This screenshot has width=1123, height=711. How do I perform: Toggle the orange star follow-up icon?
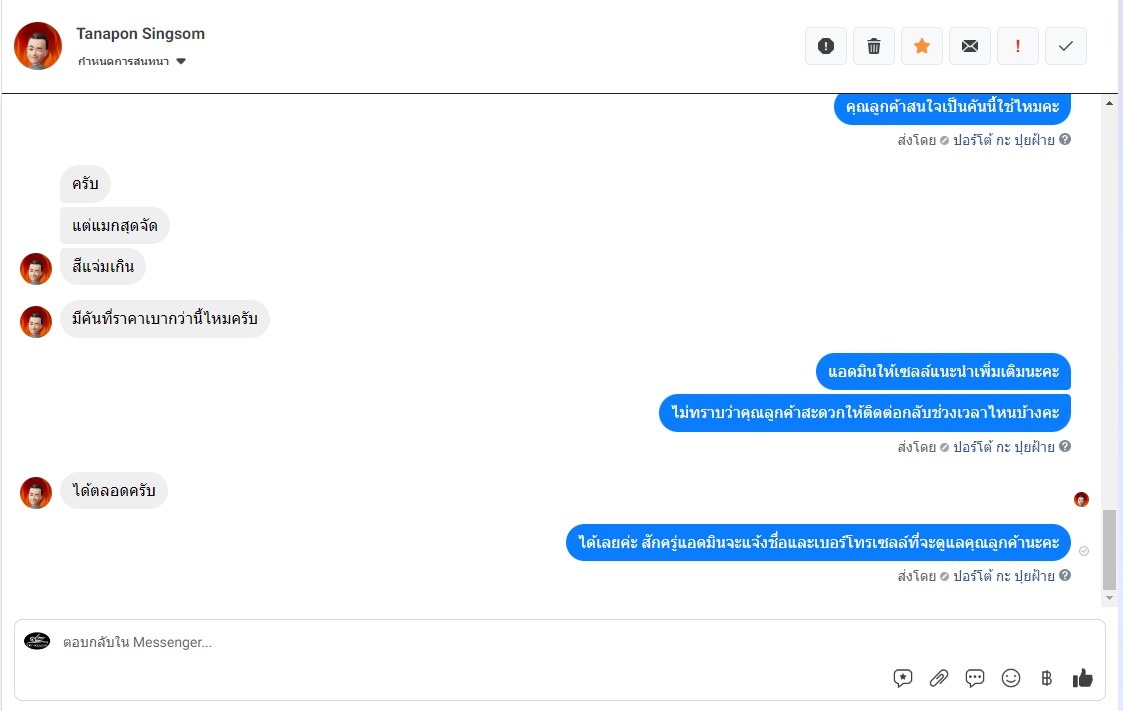[922, 46]
